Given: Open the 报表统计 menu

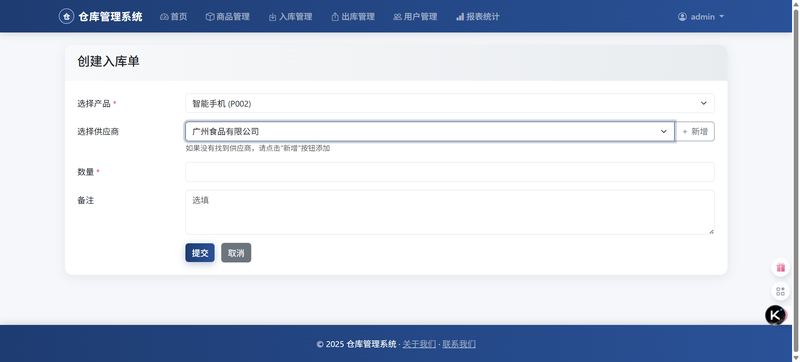Looking at the screenshot, I should tap(478, 17).
